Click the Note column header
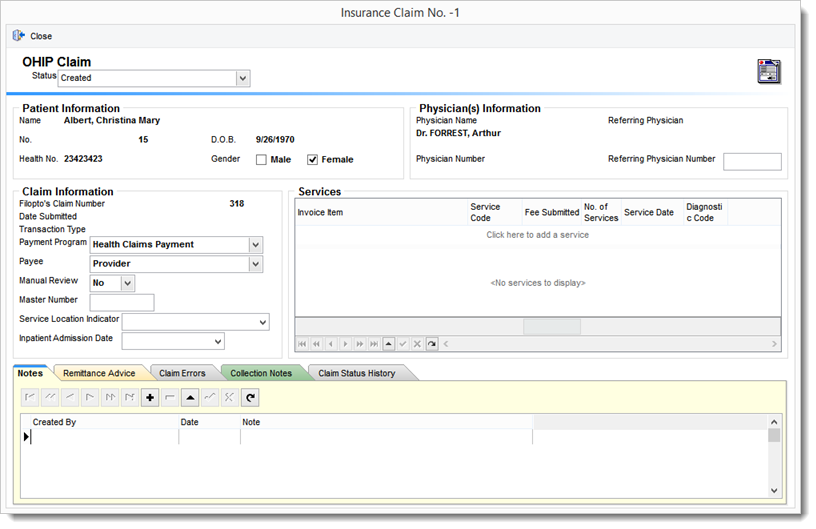 click(x=386, y=422)
